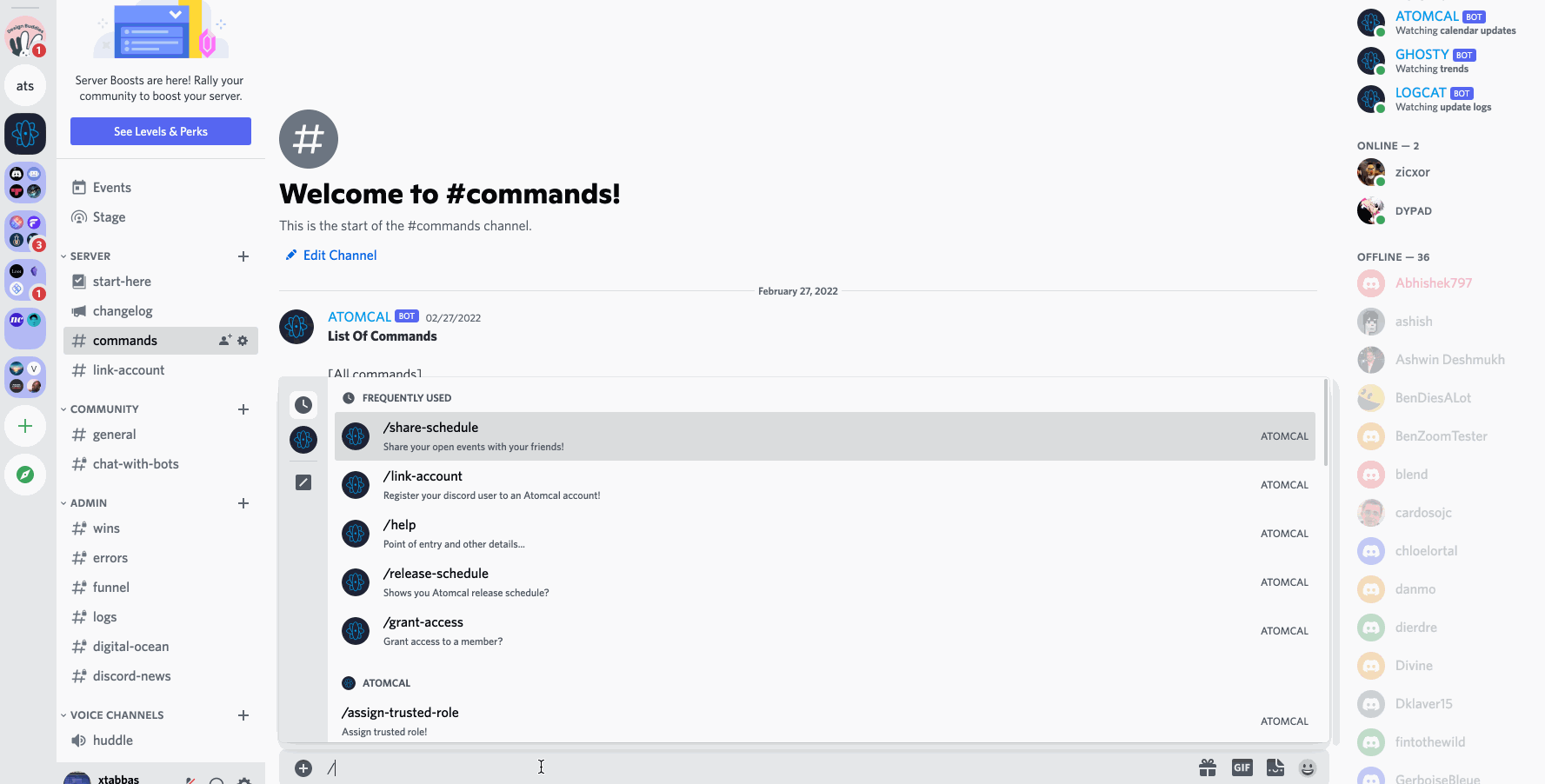
Task: Open the chat-with-bots channel
Action: click(161, 464)
